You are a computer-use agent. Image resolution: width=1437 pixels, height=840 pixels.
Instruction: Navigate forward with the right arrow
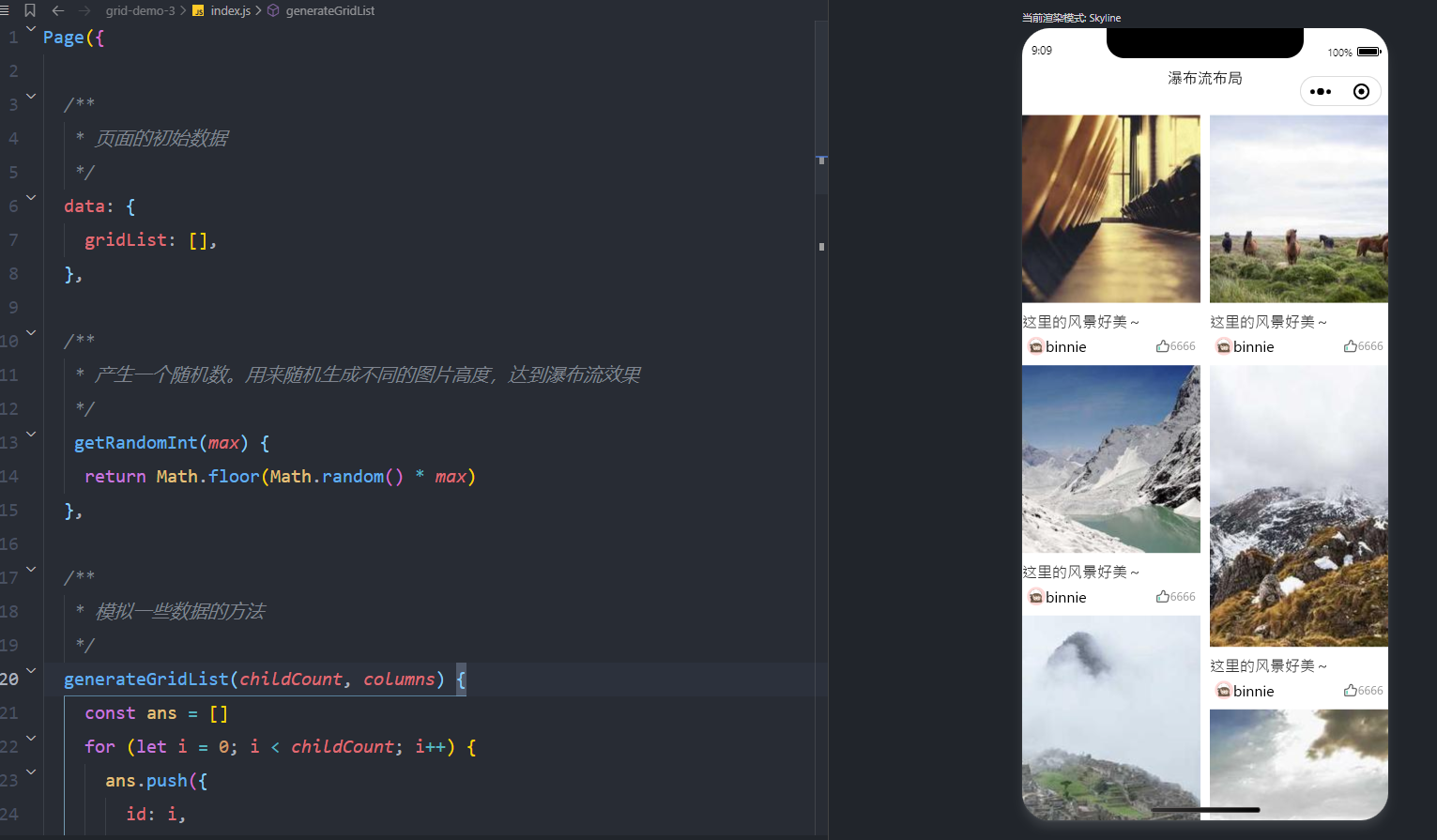[84, 10]
